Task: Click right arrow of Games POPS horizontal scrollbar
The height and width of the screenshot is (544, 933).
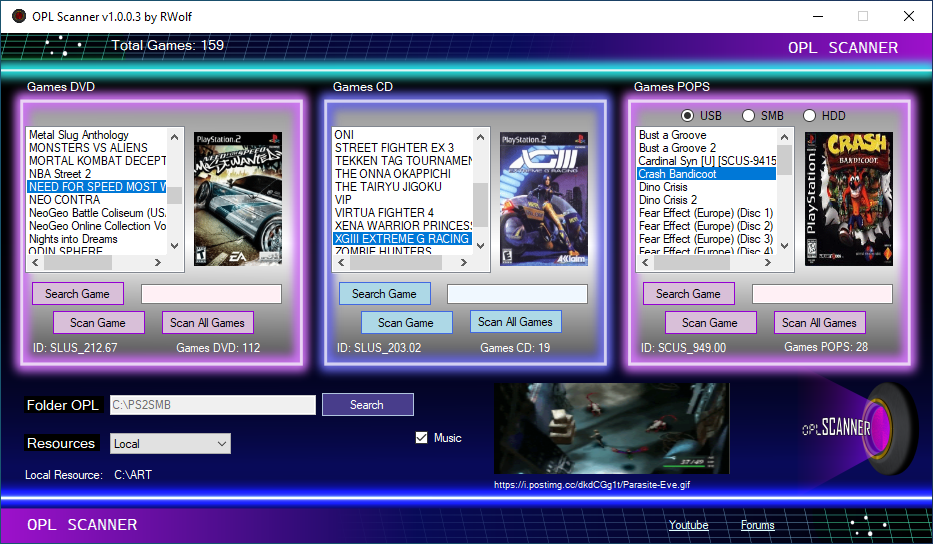Action: [768, 262]
